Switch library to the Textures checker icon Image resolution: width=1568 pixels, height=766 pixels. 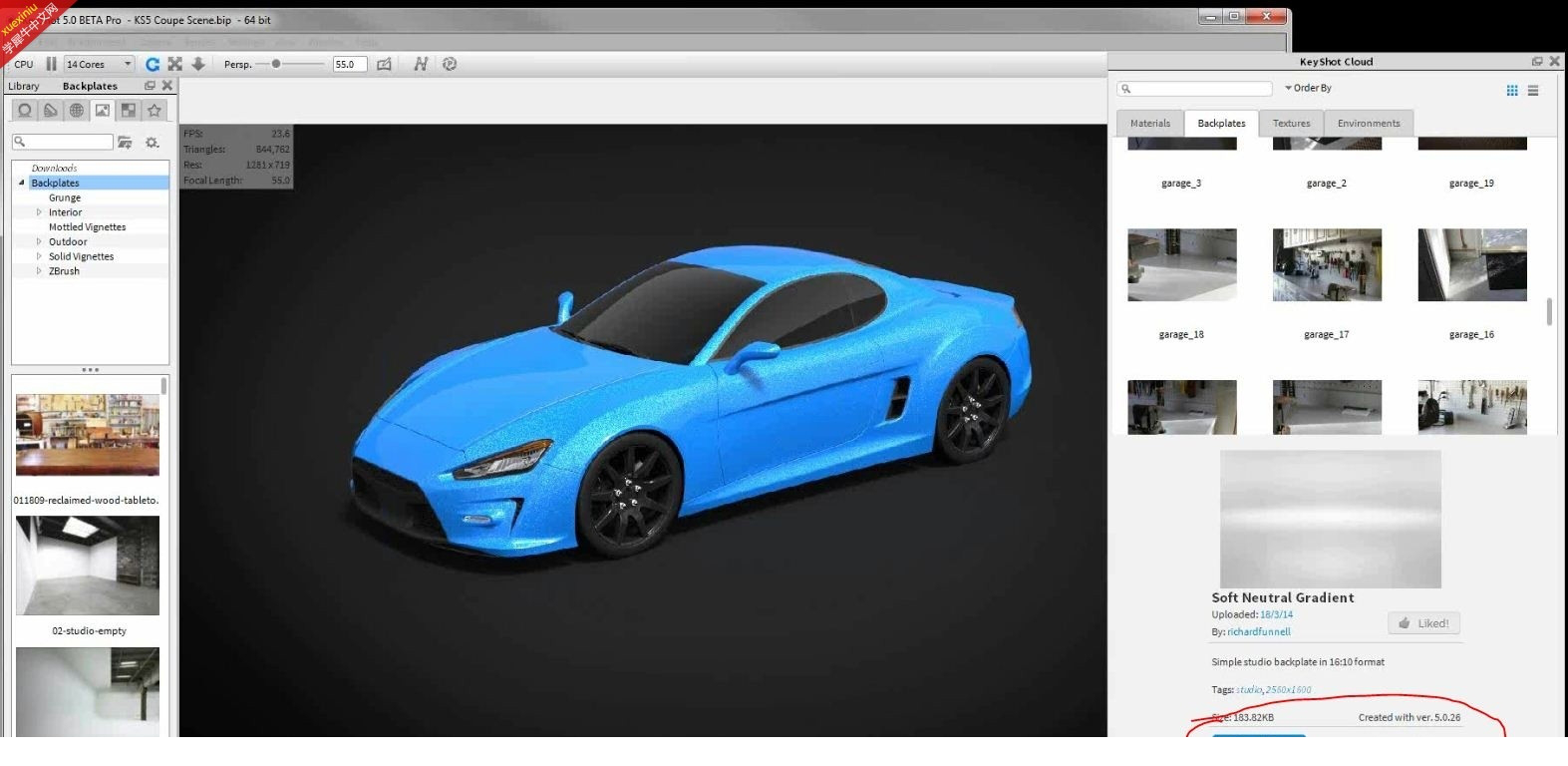[x=129, y=111]
